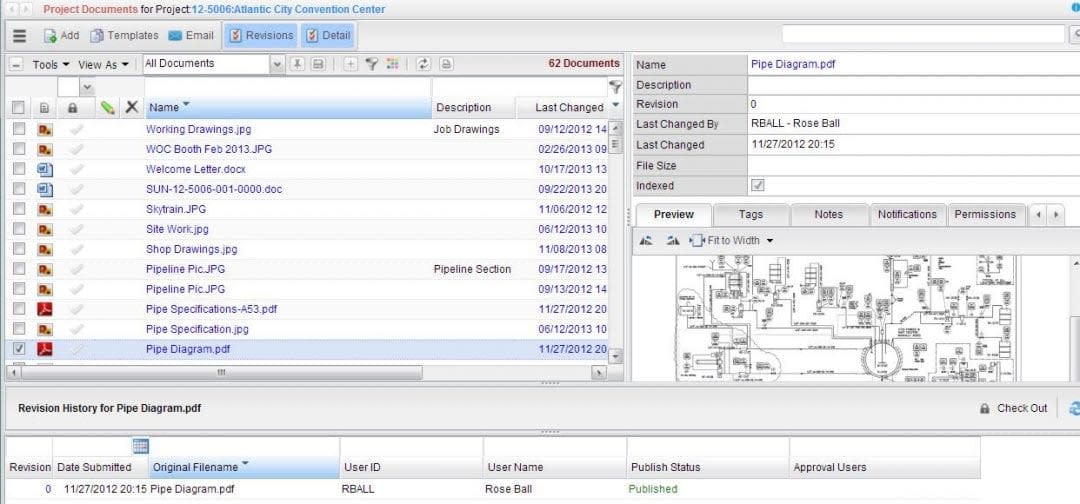The height and width of the screenshot is (504, 1080).
Task: Open the Welcome Letter.docx link
Action: (196, 169)
